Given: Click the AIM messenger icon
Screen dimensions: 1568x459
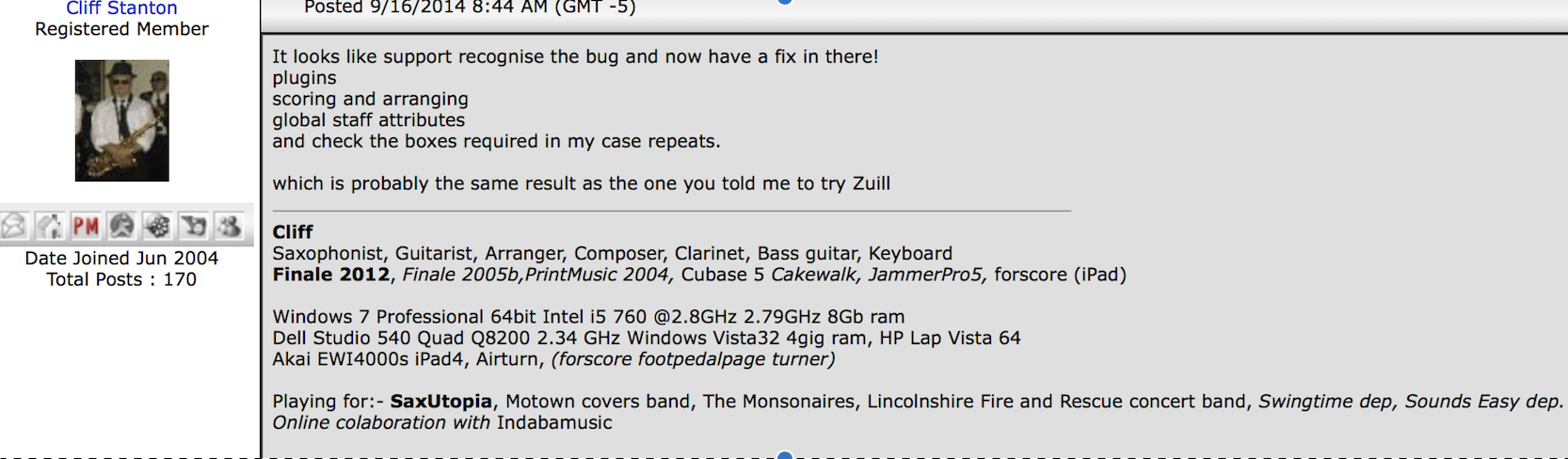Looking at the screenshot, I should click(x=121, y=226).
